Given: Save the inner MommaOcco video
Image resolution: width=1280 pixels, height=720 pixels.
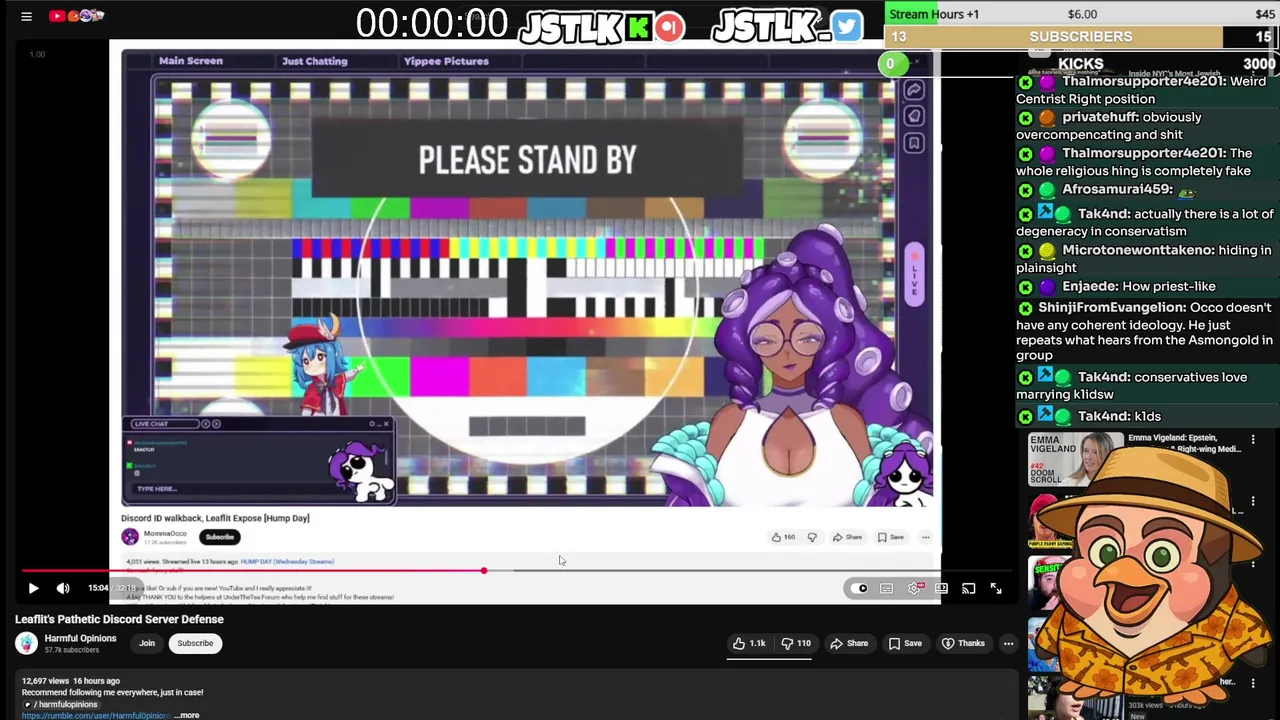Looking at the screenshot, I should pyautogui.click(x=891, y=537).
